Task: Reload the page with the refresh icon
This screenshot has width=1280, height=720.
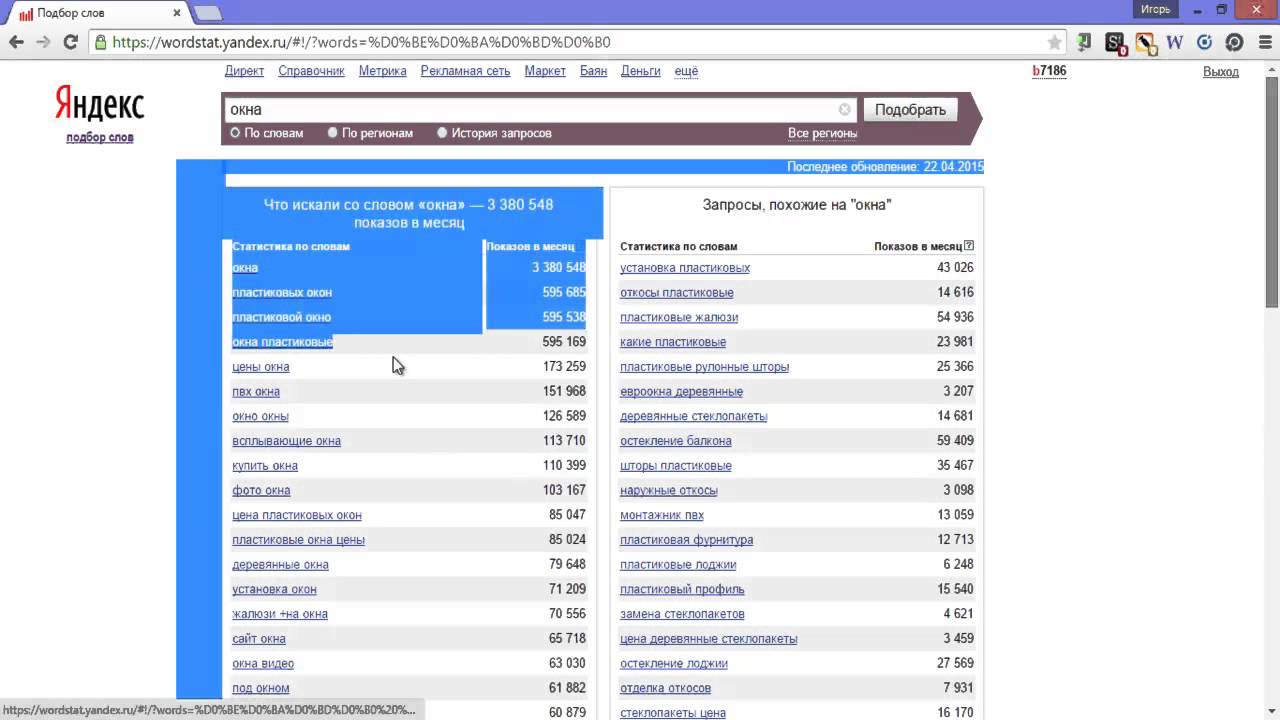Action: [x=70, y=42]
